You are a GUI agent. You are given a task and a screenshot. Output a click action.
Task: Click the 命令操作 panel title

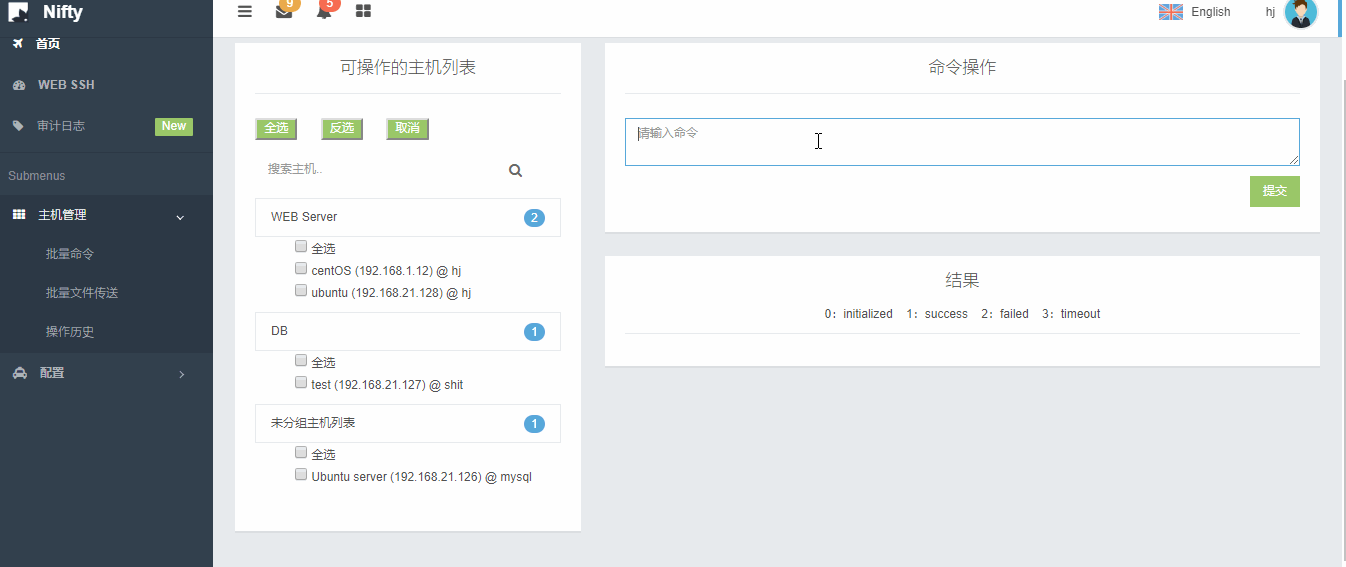pos(962,68)
